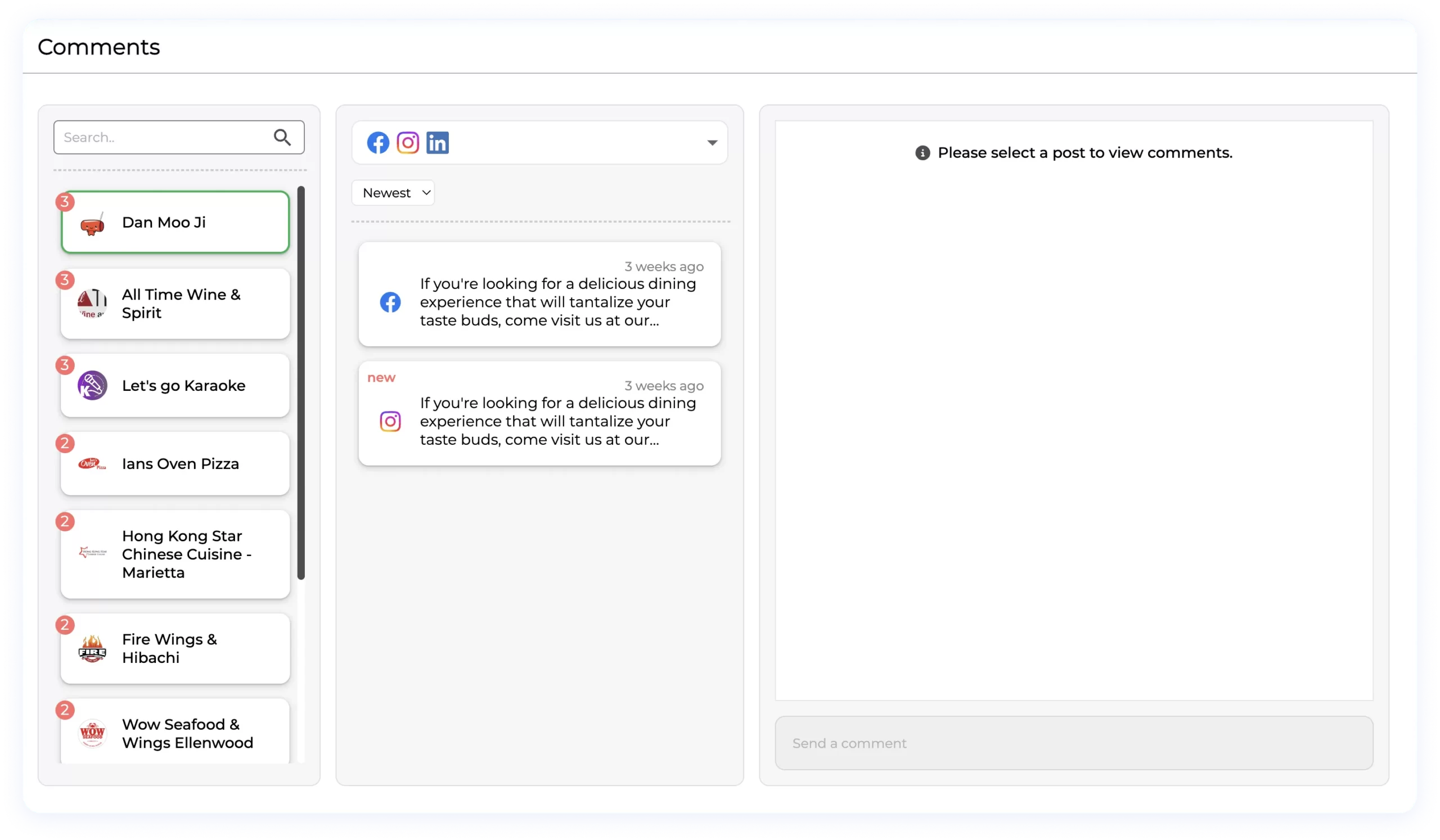
Task: Open the Newest sort dropdown
Action: click(x=393, y=193)
